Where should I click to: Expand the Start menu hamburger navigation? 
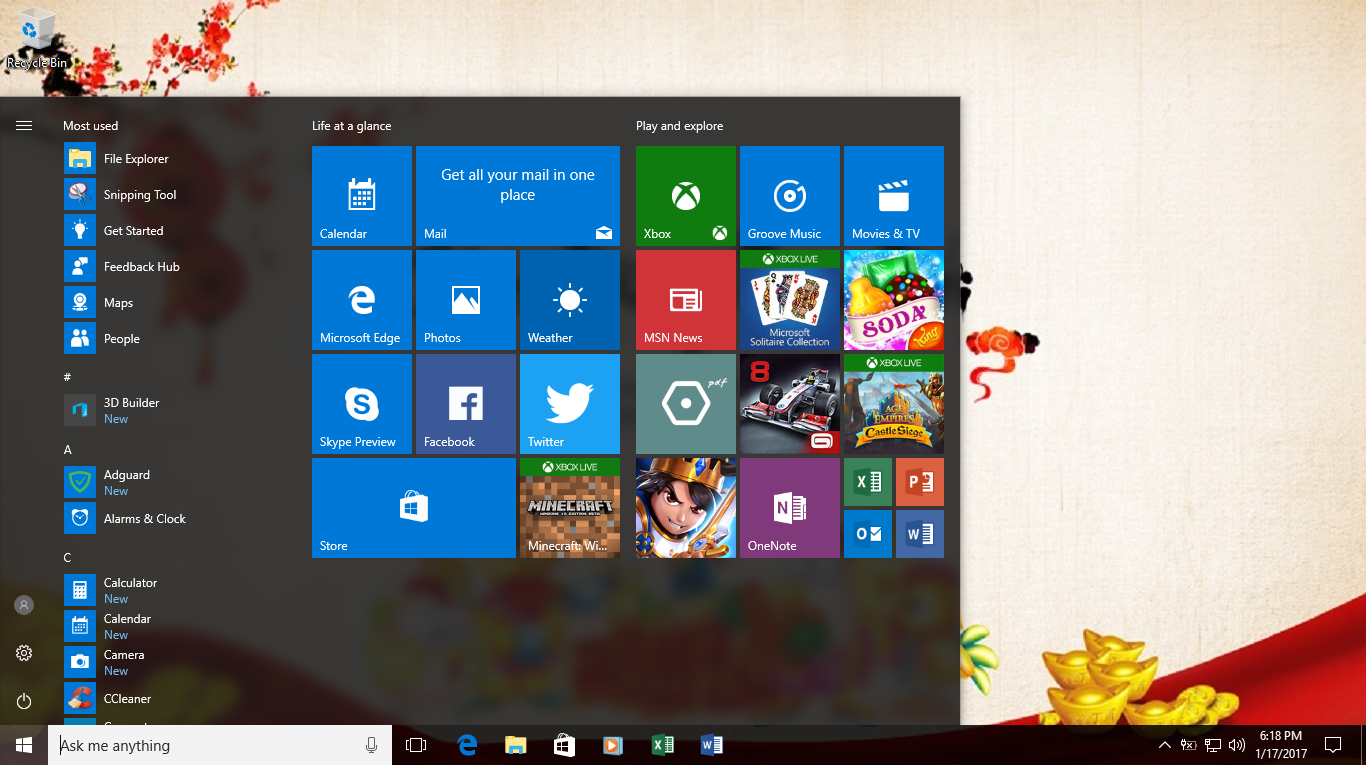pos(24,126)
